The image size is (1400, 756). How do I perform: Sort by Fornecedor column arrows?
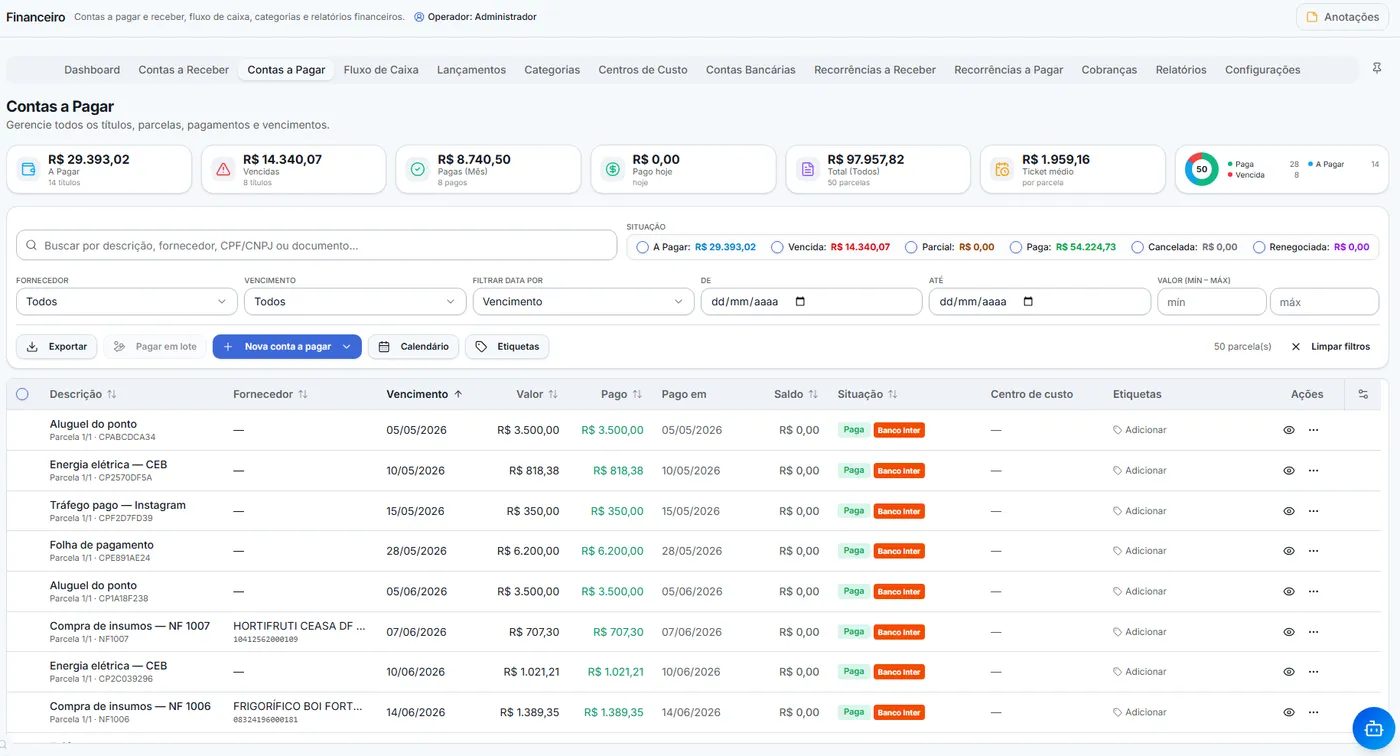pos(303,394)
